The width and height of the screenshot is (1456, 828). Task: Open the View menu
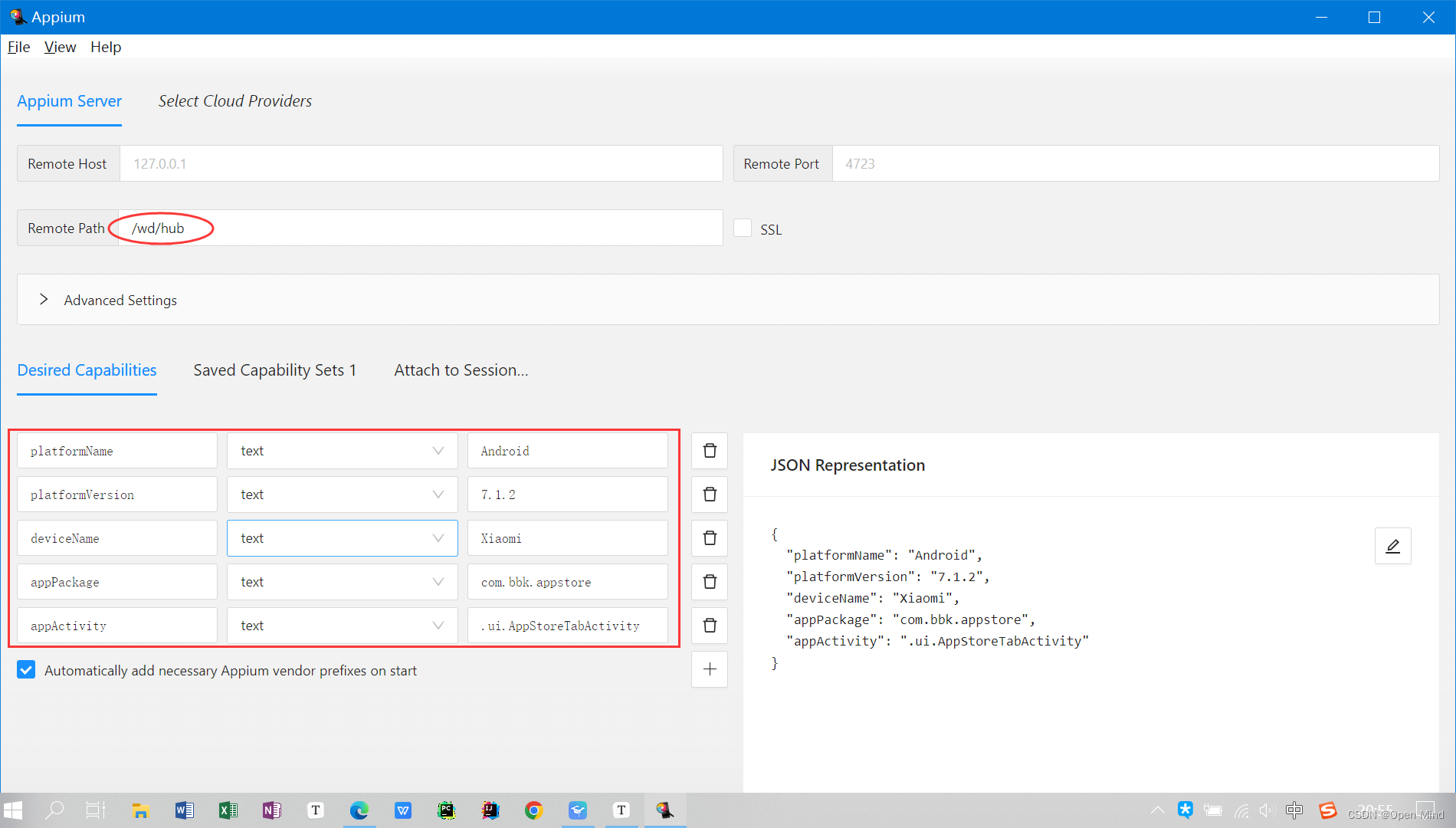click(60, 47)
